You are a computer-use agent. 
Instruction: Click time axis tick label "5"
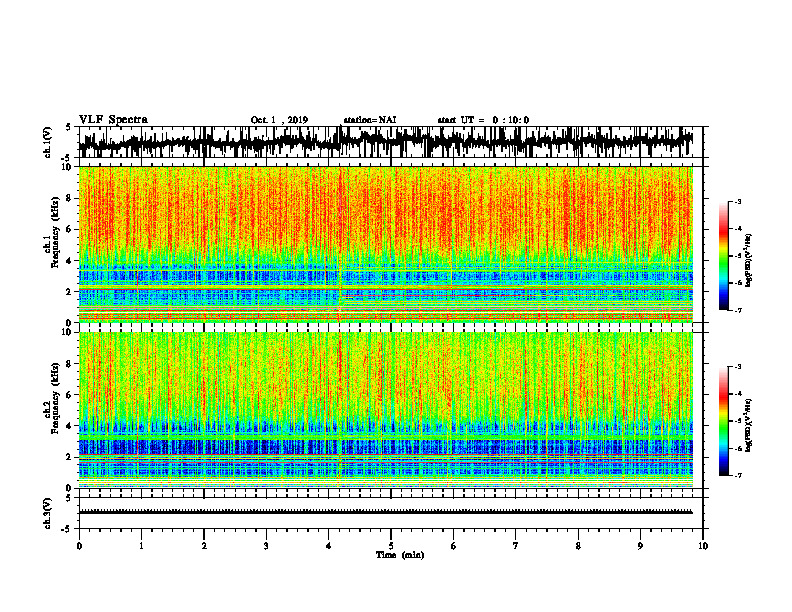391,546
